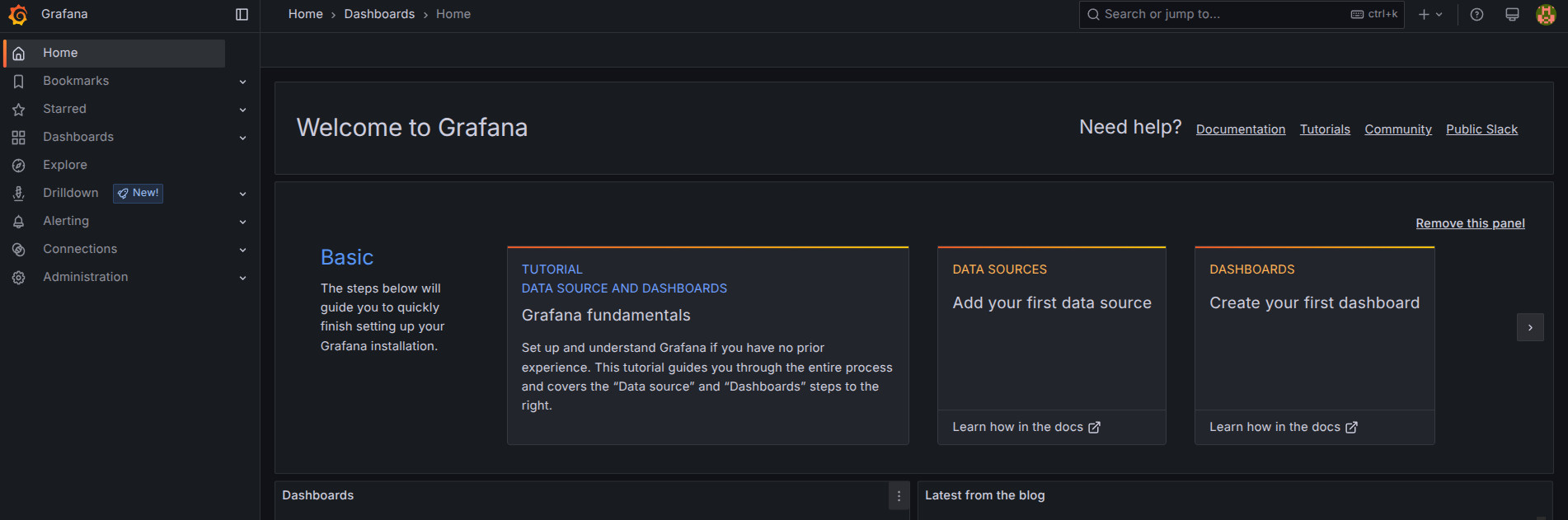Open Dashboards panel three-dot menu
The image size is (1568, 520).
click(899, 496)
